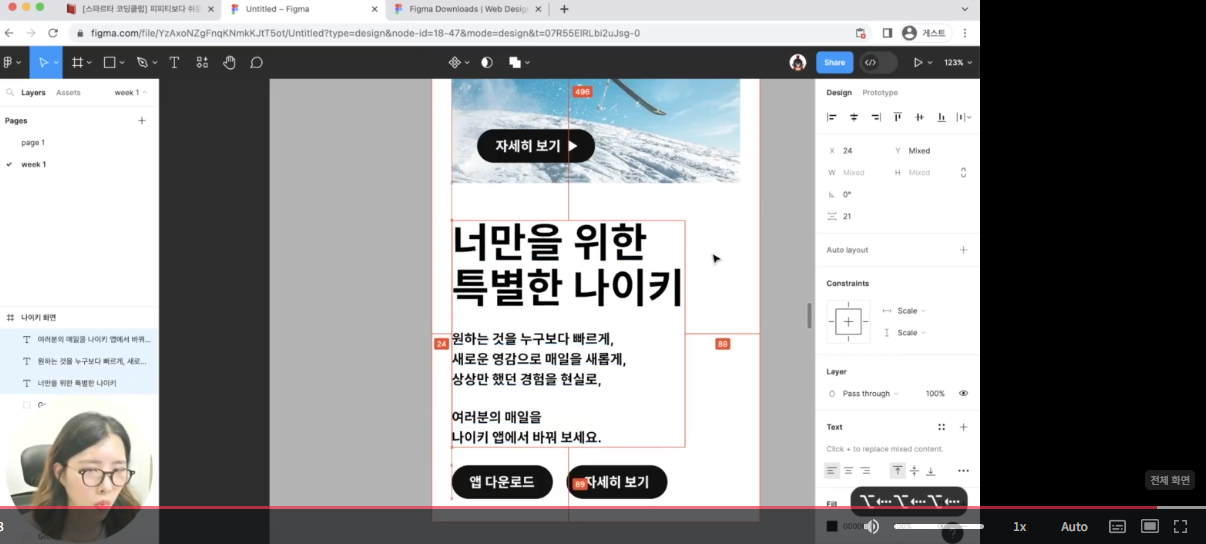
Task: Click Align right icon
Action: coord(876,117)
